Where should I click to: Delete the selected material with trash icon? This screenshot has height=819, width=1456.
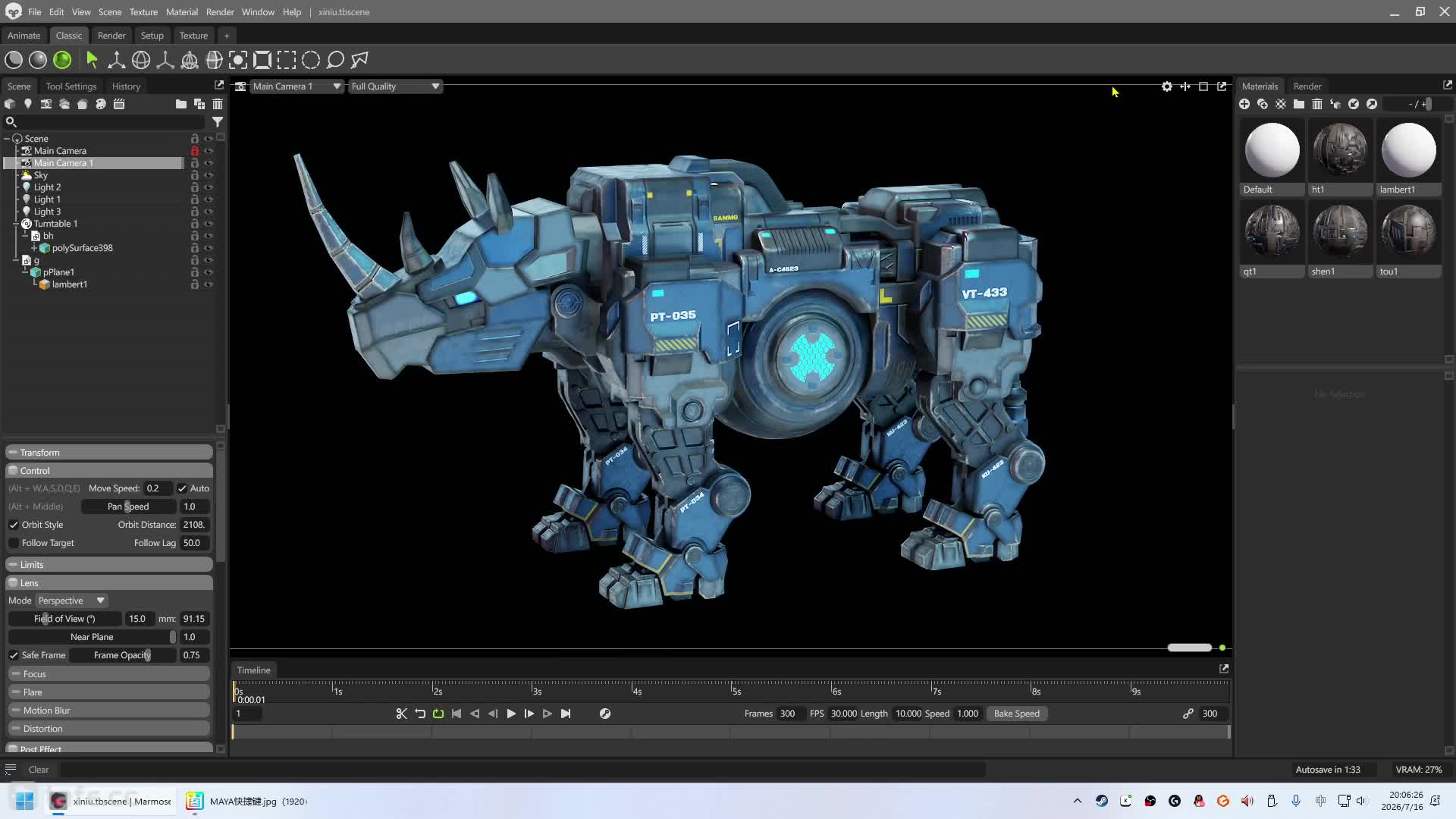[1317, 104]
